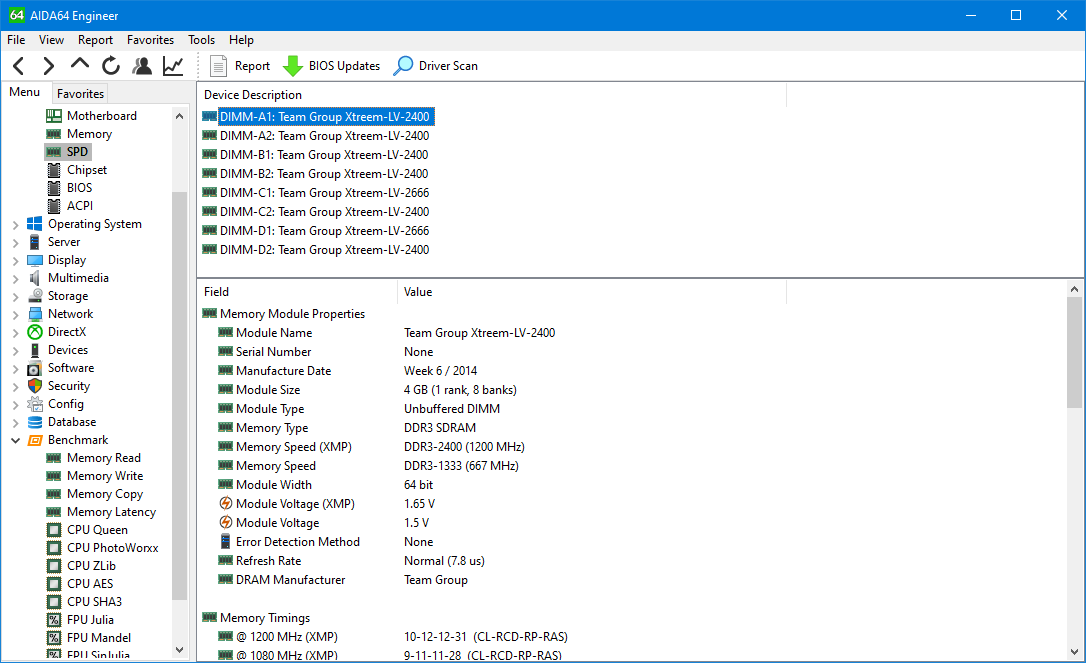Select the ACPI tree item

(x=80, y=206)
